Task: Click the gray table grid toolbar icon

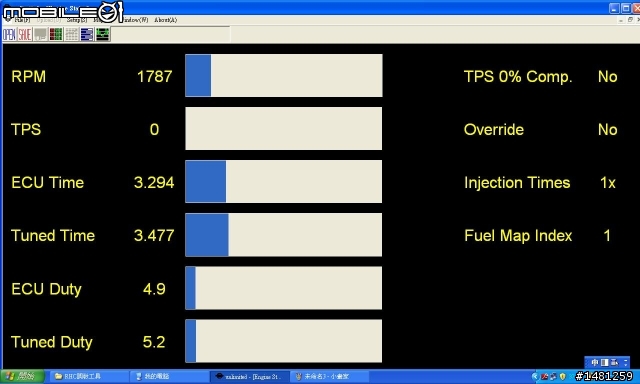Action: 71,35
